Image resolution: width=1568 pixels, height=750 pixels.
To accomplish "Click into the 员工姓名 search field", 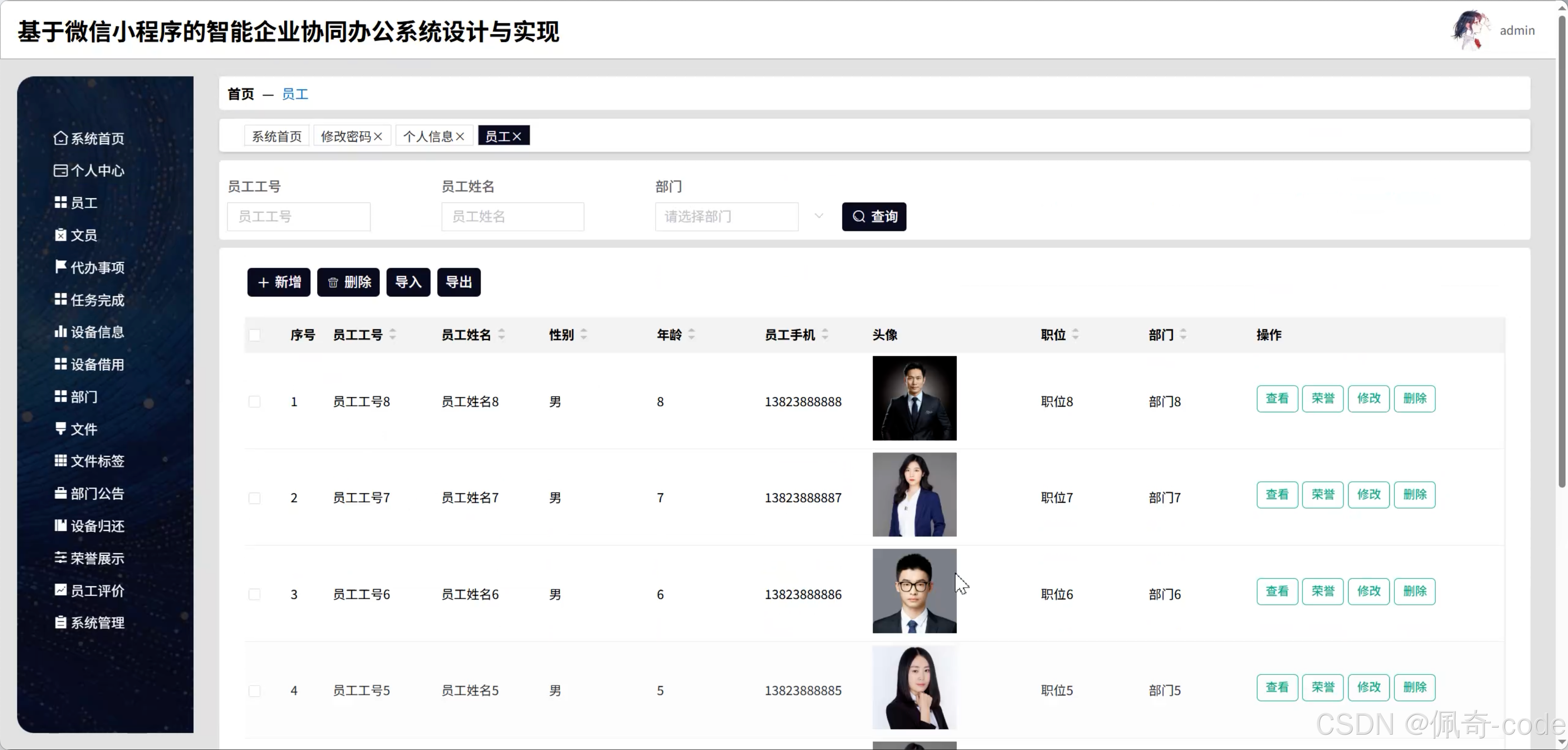I will [x=512, y=216].
